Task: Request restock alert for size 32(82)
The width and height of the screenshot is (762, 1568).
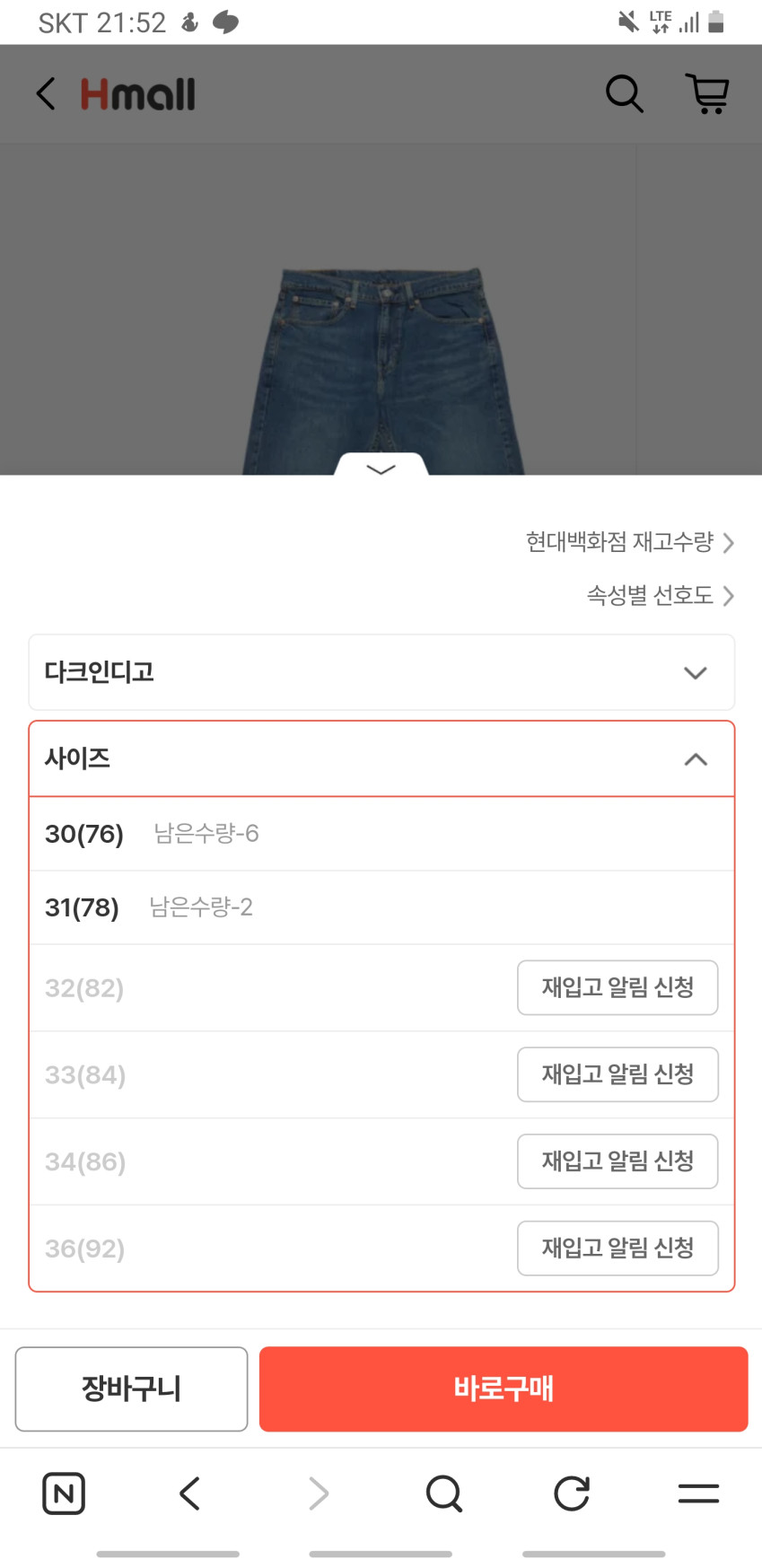Action: (x=617, y=987)
